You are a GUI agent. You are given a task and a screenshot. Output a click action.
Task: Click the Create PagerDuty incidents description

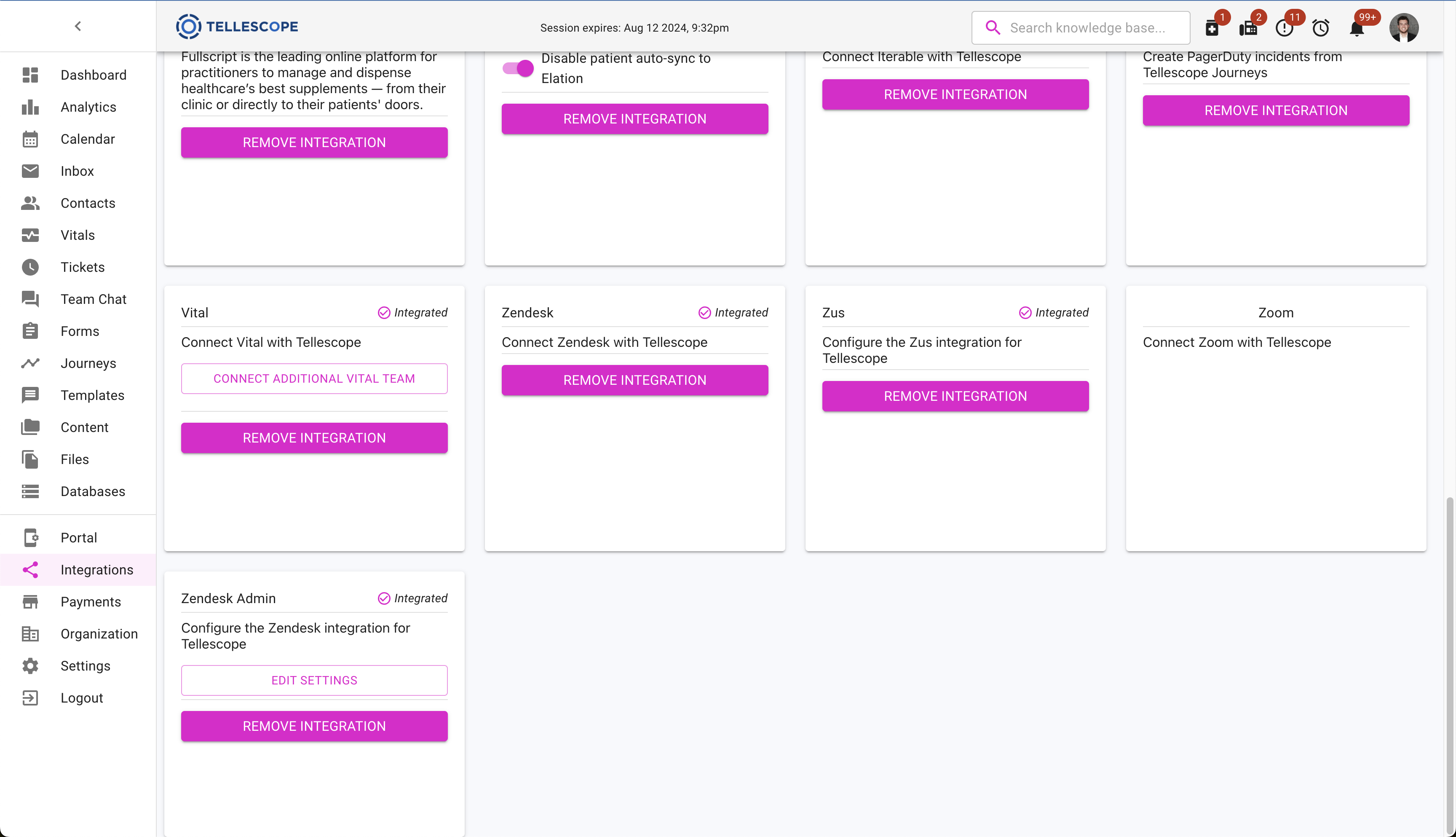(1242, 64)
